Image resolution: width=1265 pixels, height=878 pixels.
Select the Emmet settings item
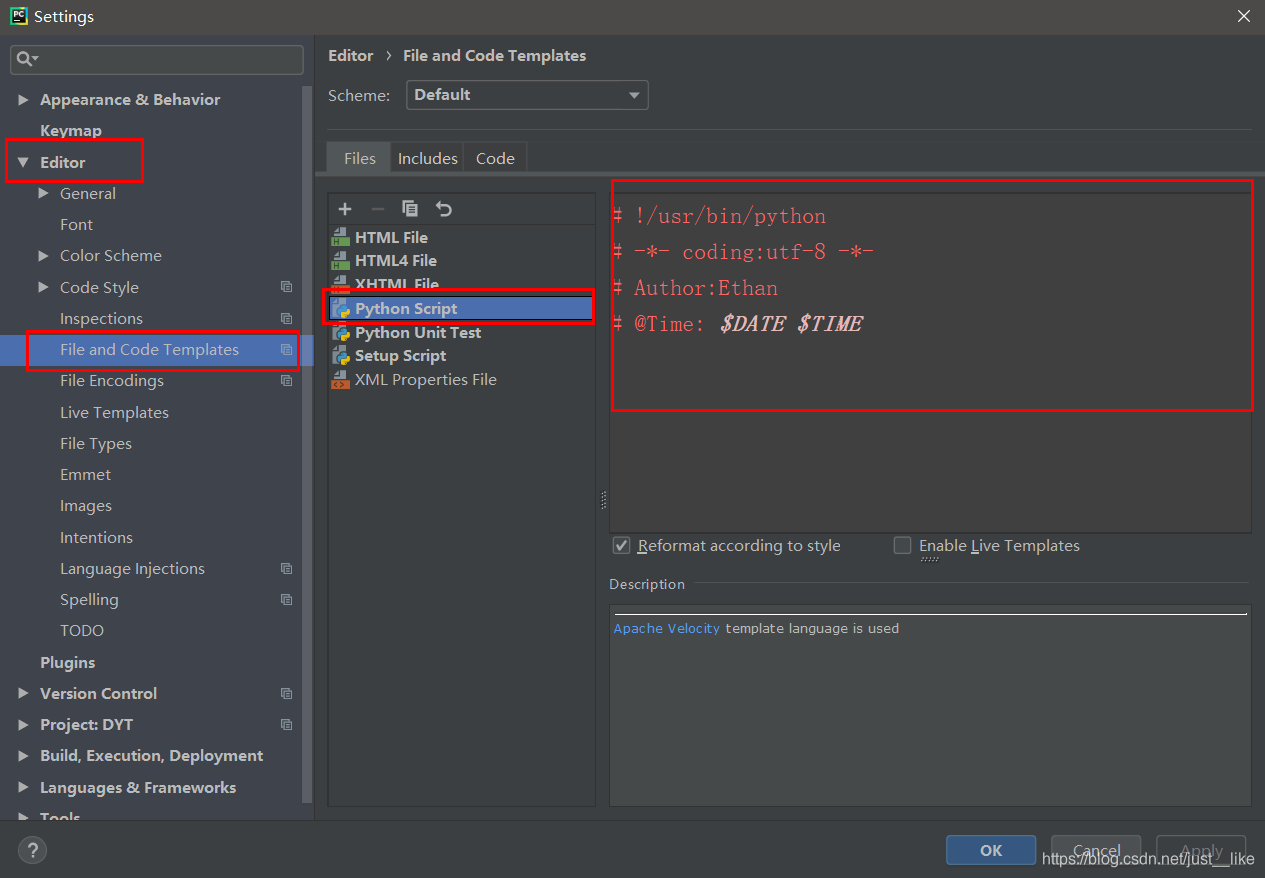pos(85,475)
